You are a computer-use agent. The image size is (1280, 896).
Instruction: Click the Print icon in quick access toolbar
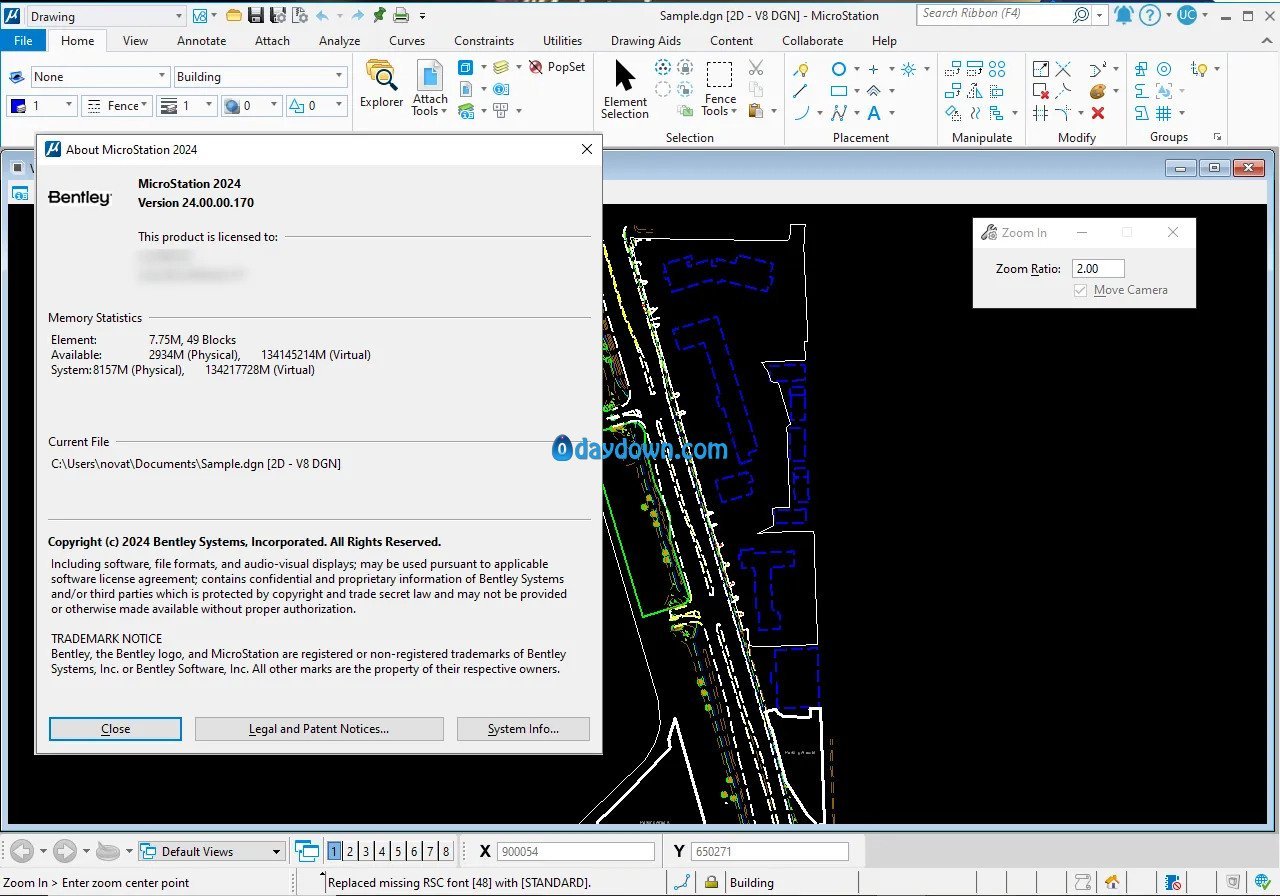(401, 15)
